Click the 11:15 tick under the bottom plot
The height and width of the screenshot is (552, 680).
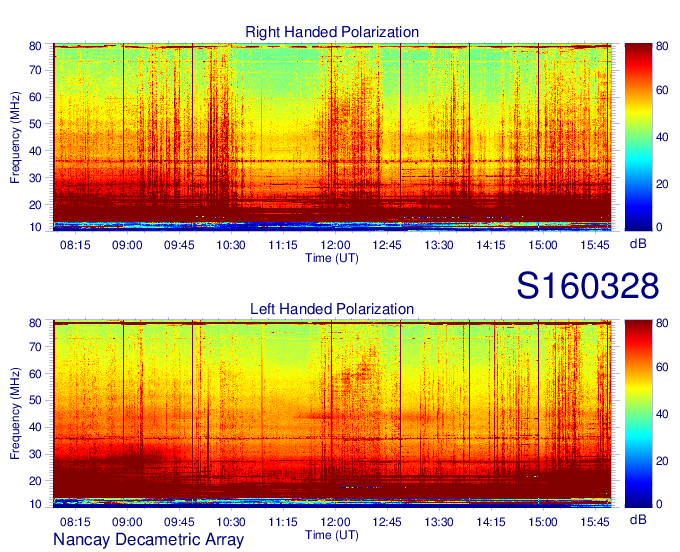(x=283, y=522)
